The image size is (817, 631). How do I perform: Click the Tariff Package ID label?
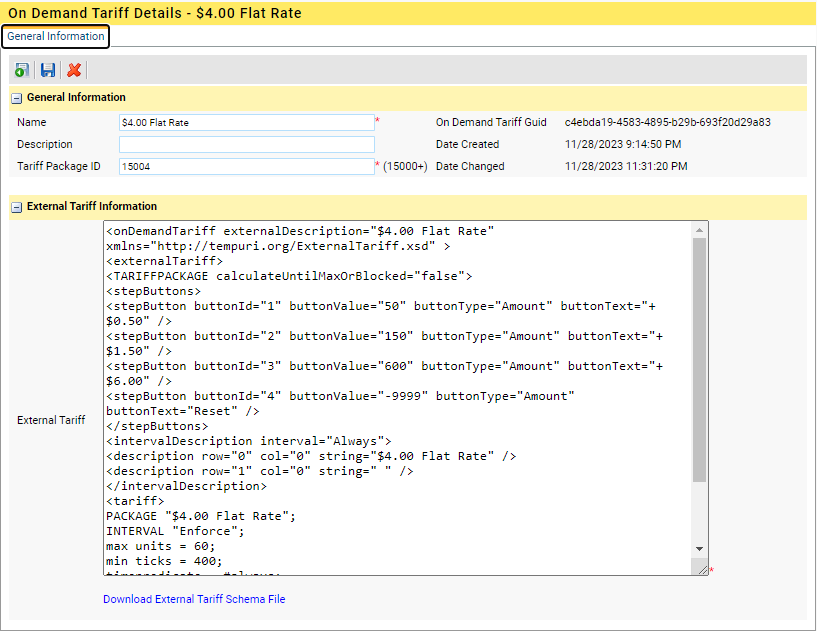click(58, 166)
